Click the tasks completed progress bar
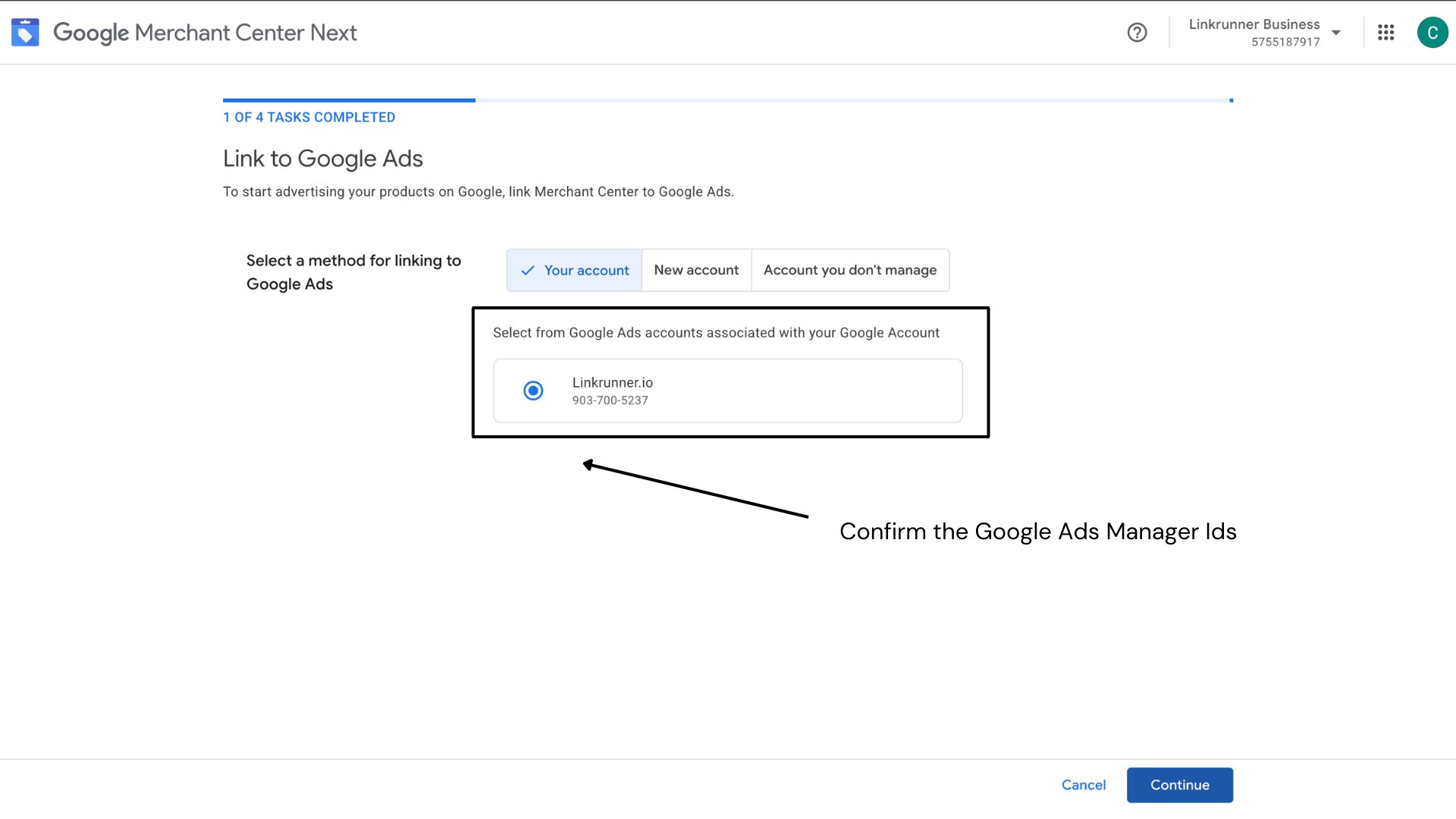Viewport: 1456px width, 819px height. coord(727,100)
